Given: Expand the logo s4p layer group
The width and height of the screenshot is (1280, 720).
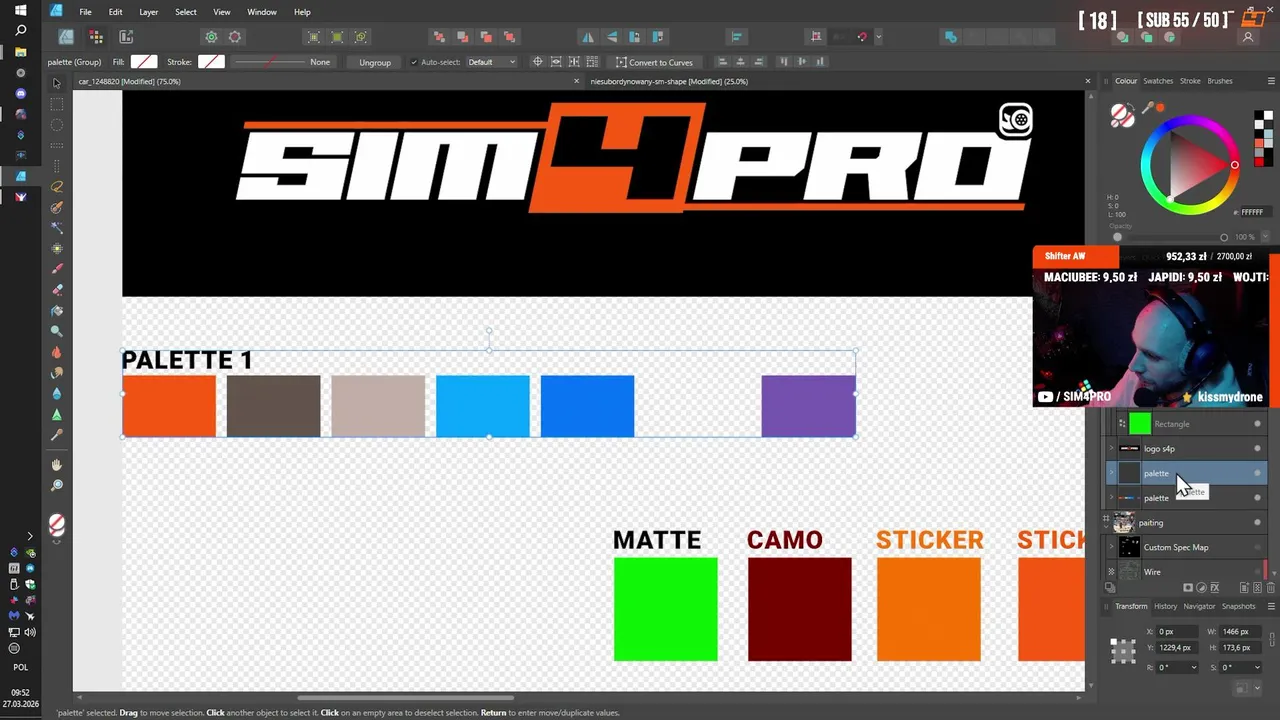Looking at the screenshot, I should [x=1111, y=449].
